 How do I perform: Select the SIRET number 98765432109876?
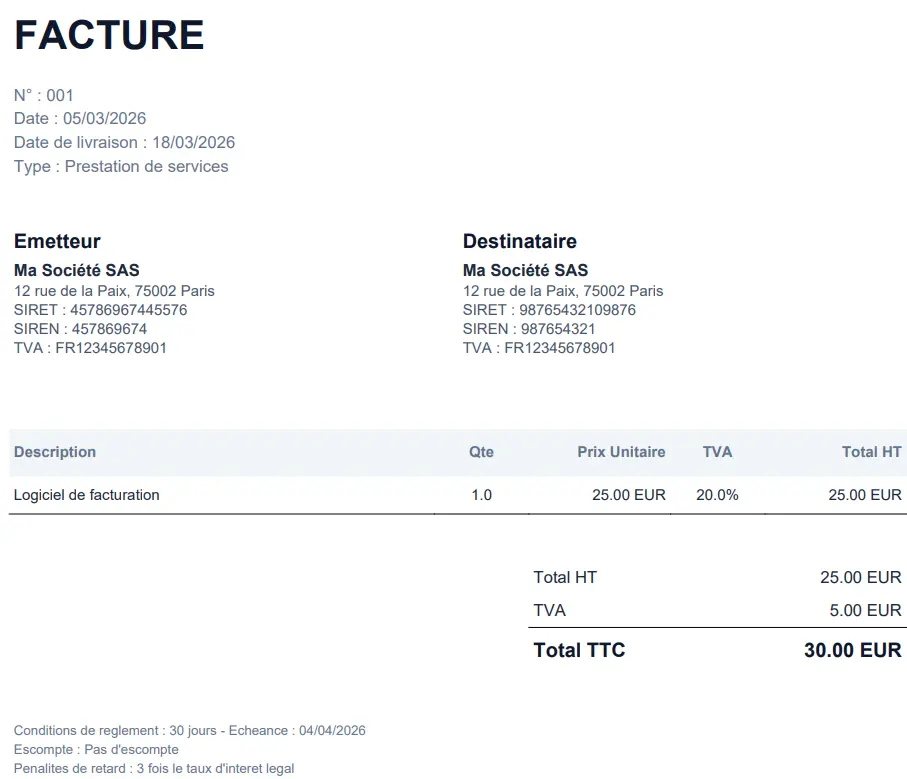(577, 310)
